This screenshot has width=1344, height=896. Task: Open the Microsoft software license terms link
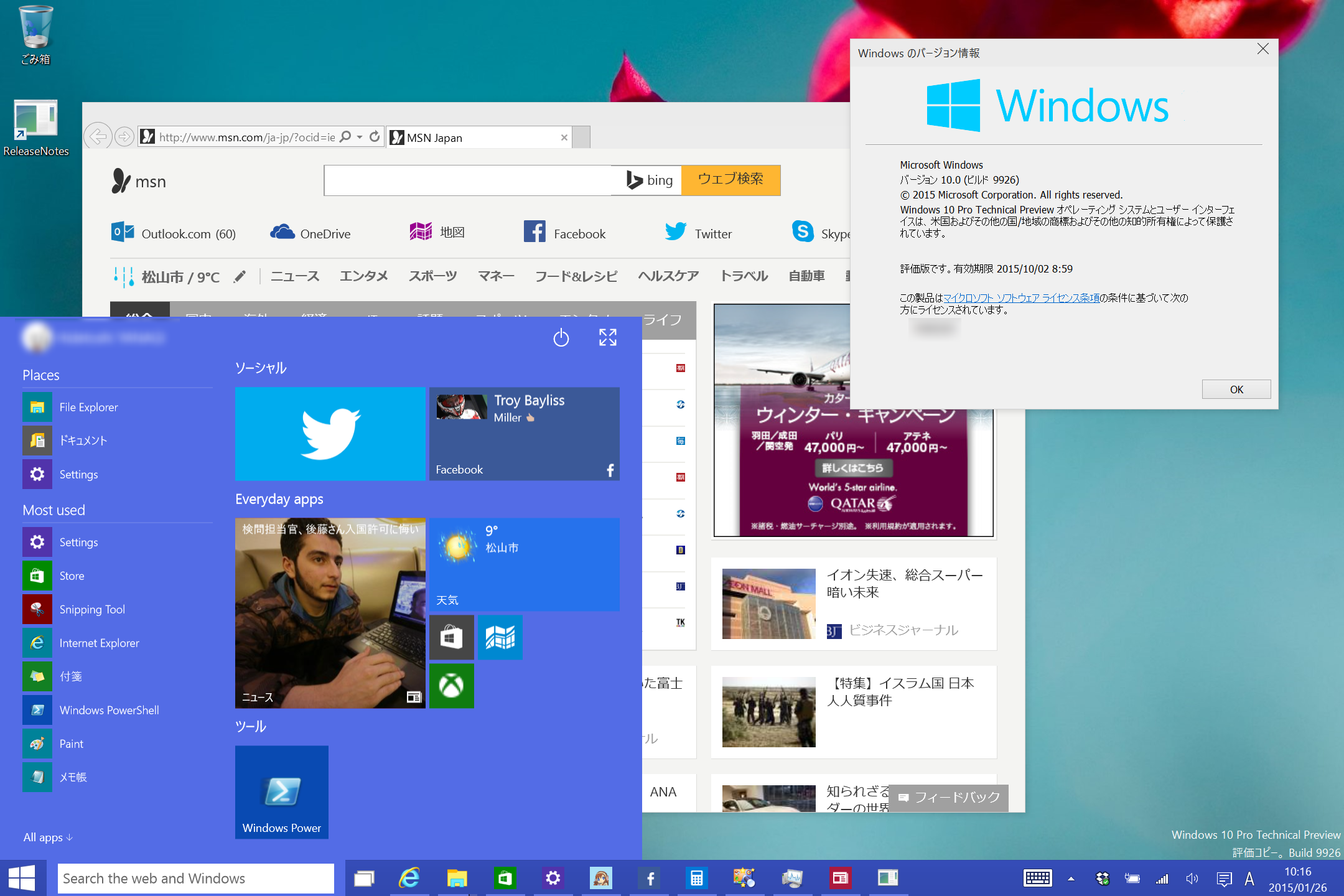pyautogui.click(x=1021, y=298)
